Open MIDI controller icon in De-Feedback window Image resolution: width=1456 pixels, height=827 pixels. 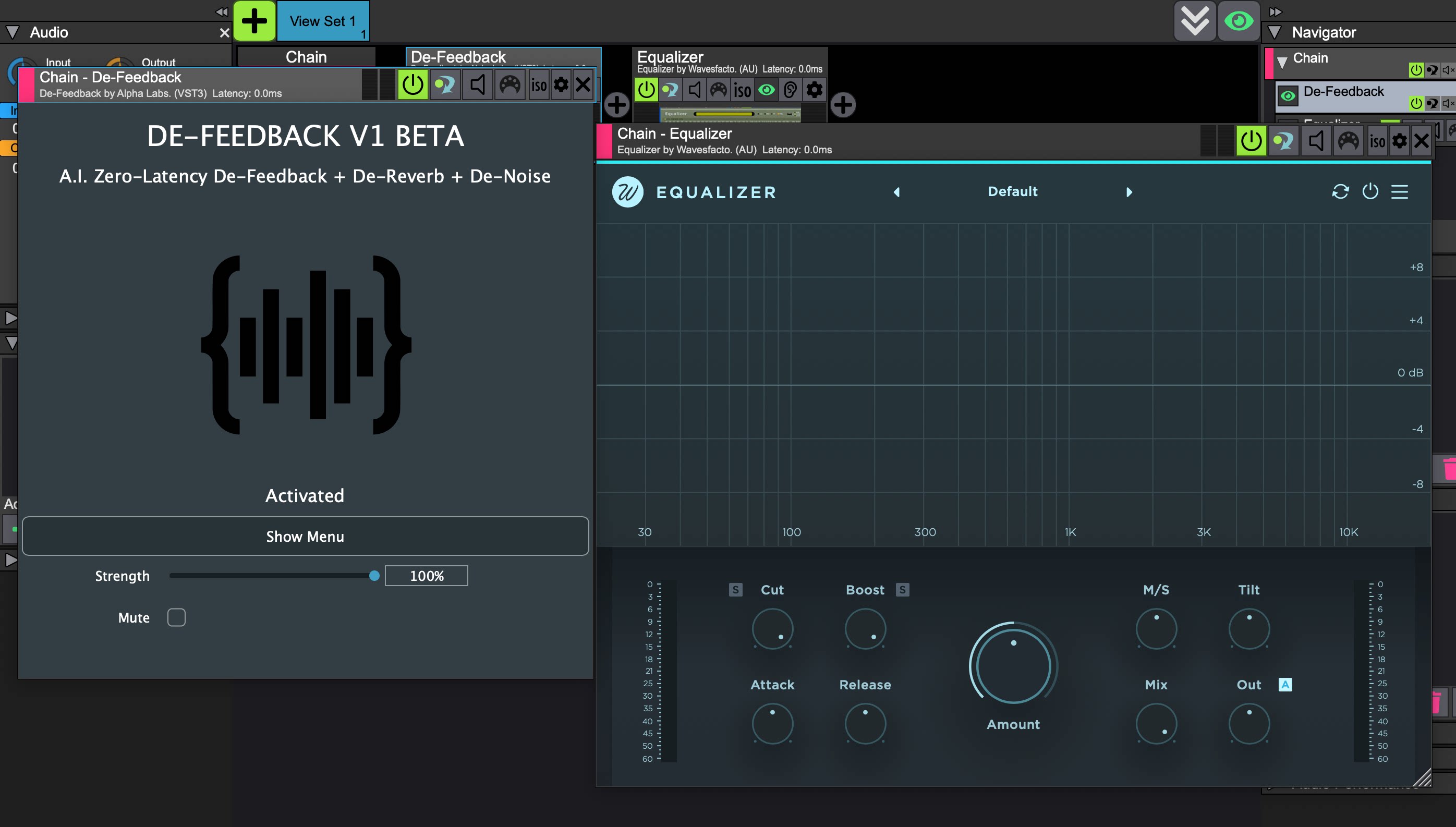coord(509,85)
